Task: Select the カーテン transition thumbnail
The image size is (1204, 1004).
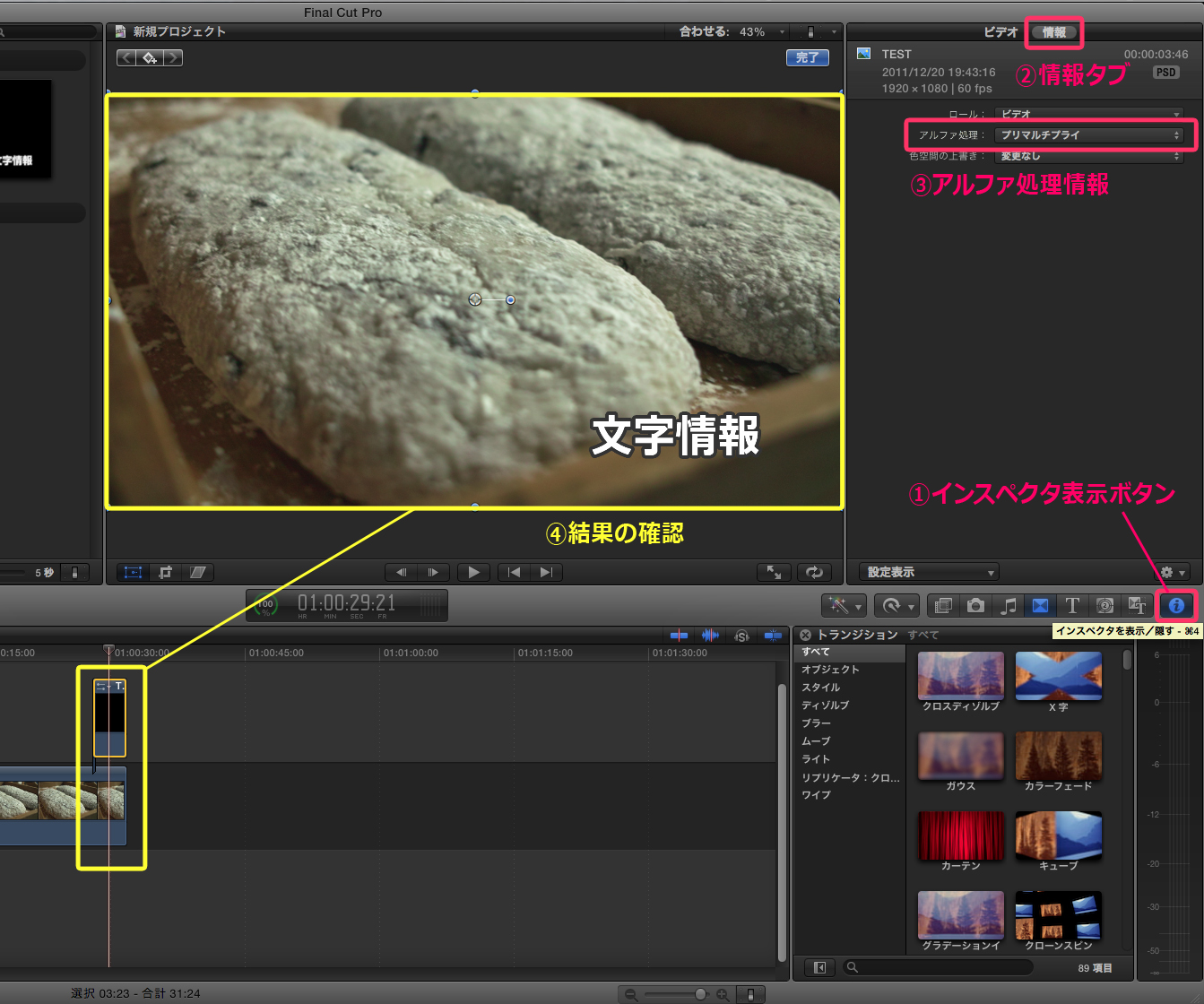Action: point(960,835)
